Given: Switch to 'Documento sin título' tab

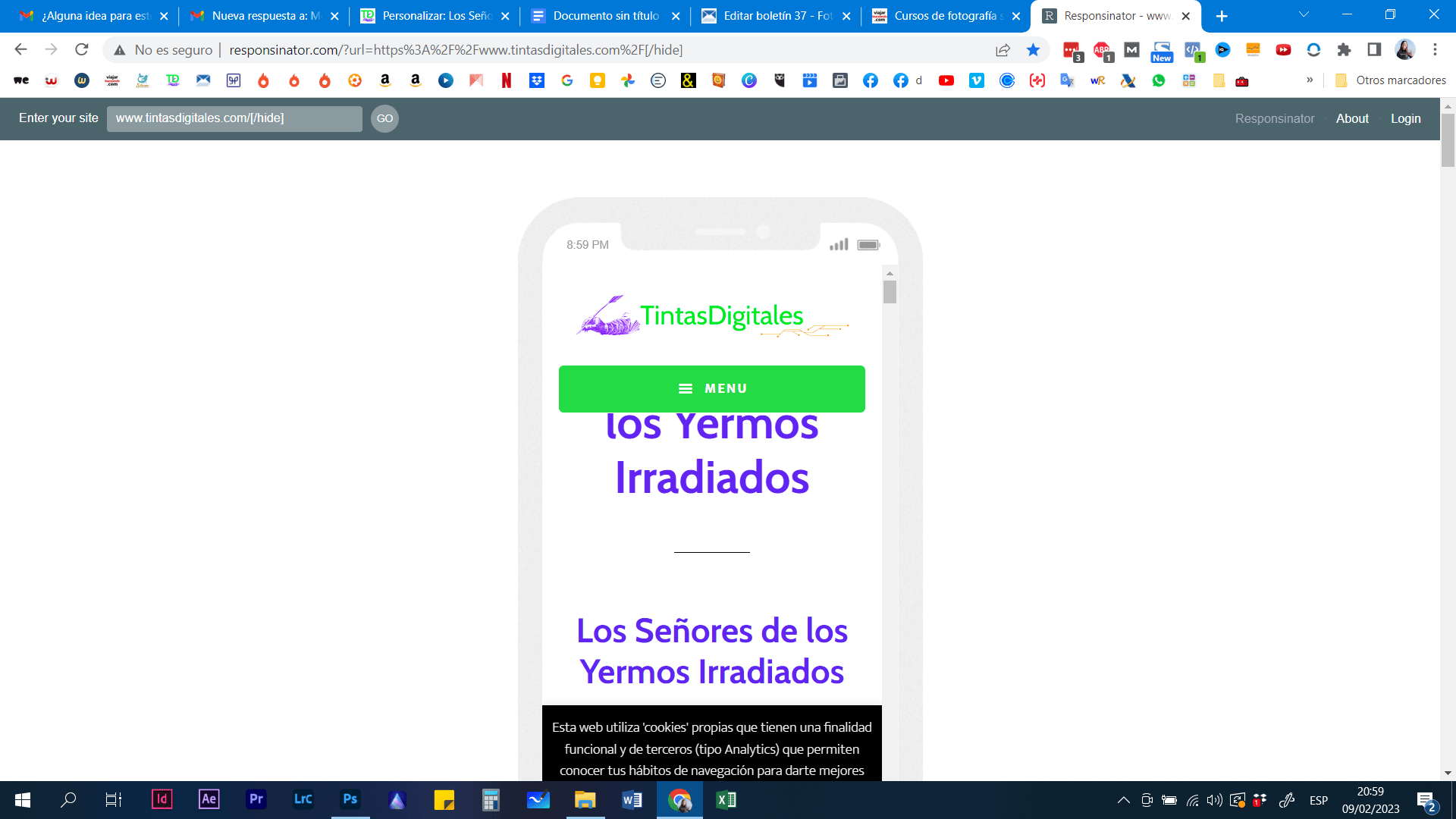Looking at the screenshot, I should [605, 16].
